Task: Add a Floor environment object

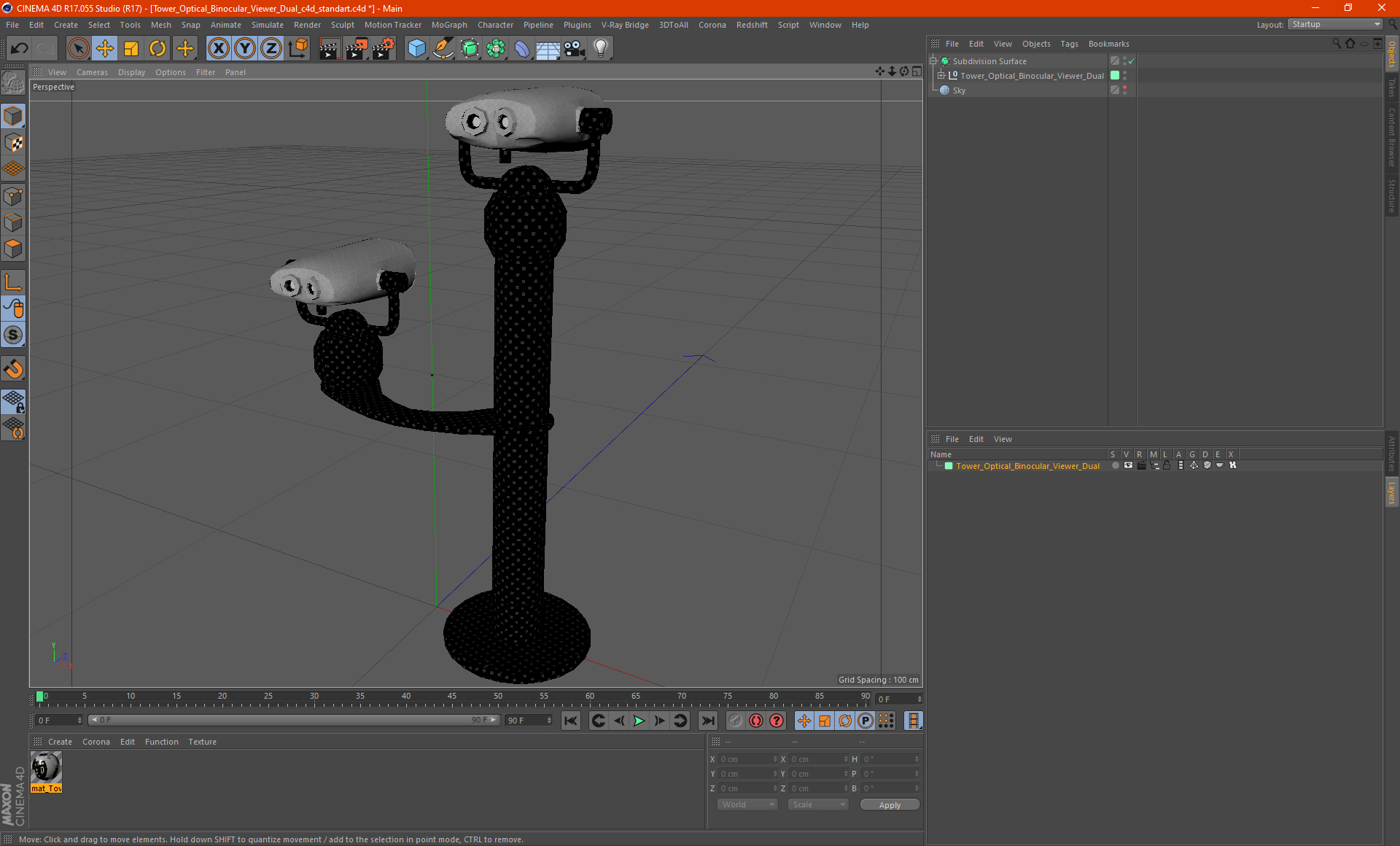Action: coord(548,49)
